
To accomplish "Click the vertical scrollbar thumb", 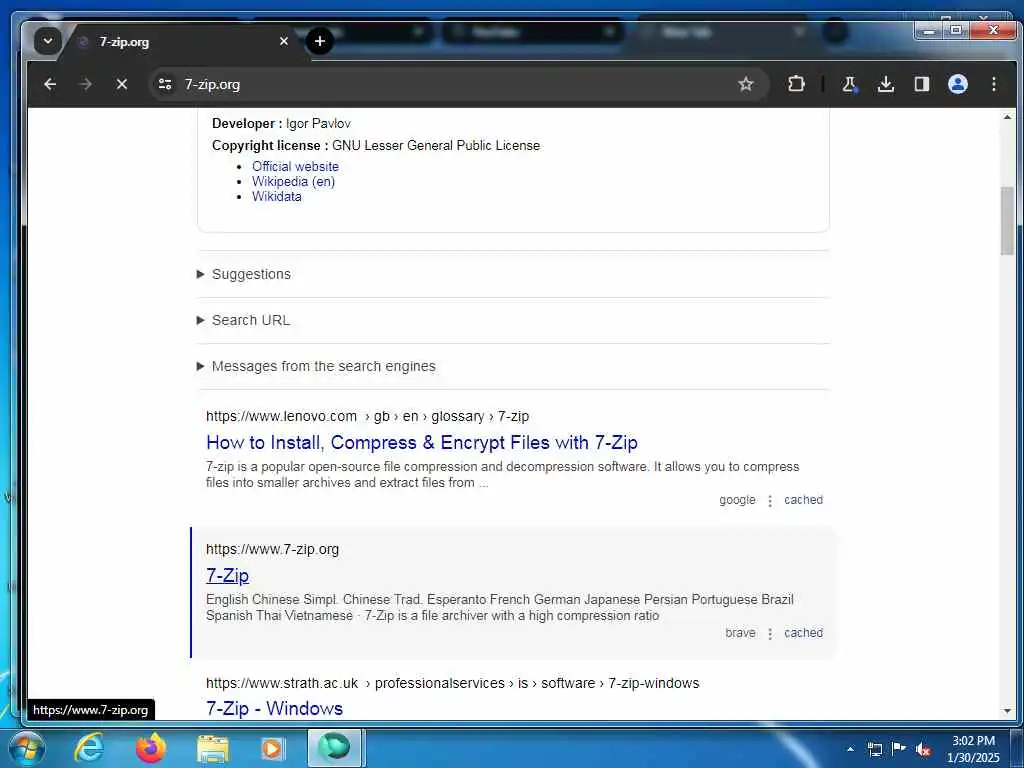I will pos(1007,221).
